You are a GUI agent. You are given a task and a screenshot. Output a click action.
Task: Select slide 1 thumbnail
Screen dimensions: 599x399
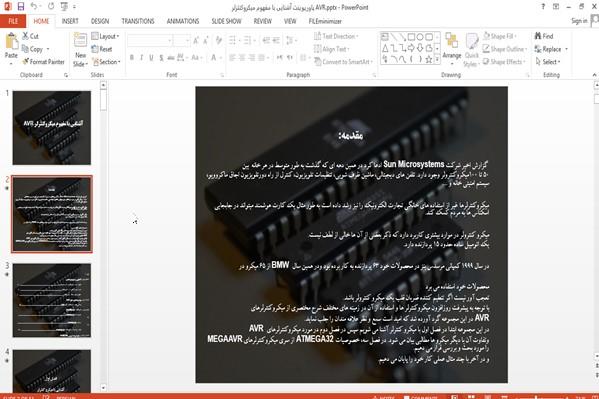tap(52, 128)
